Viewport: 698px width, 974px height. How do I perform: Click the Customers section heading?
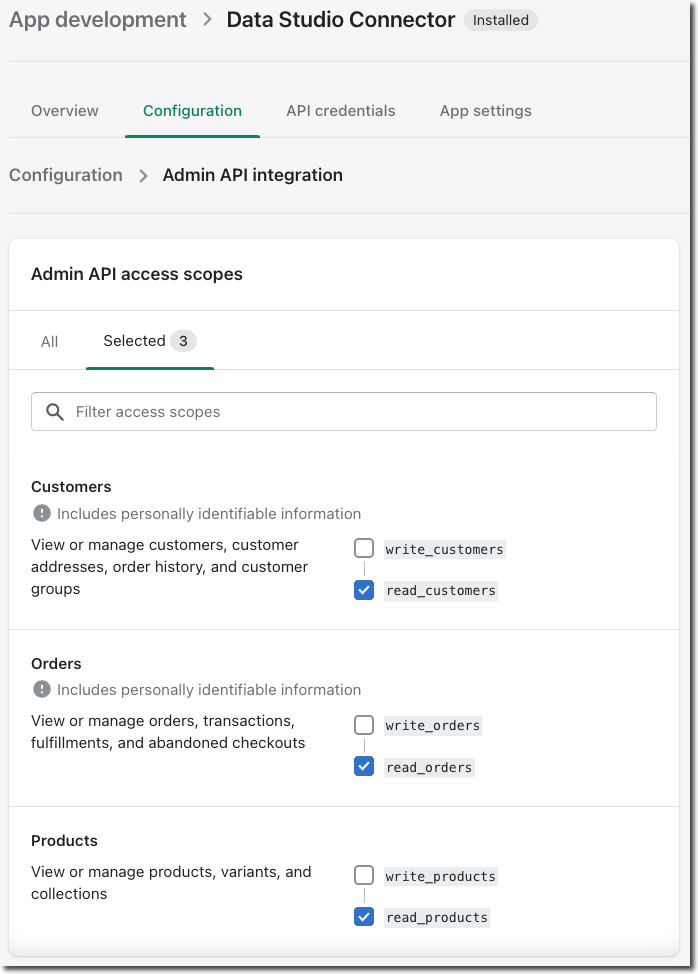point(71,486)
